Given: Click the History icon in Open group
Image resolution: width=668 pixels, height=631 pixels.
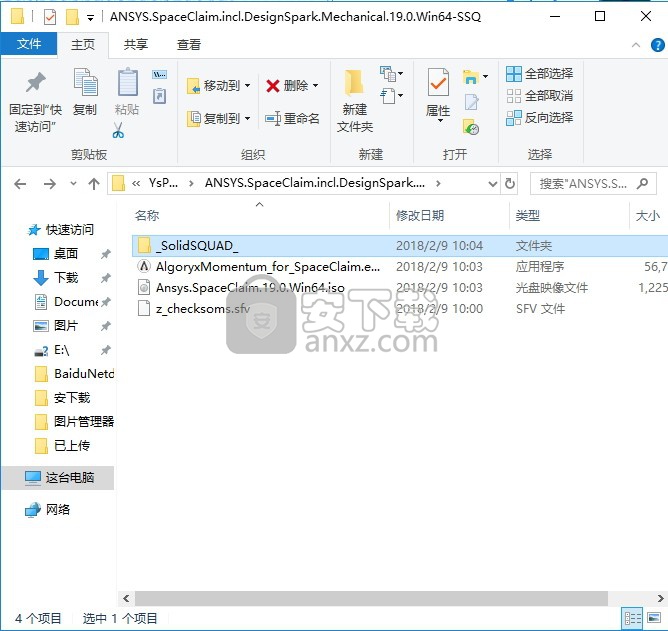Looking at the screenshot, I should pos(471,127).
